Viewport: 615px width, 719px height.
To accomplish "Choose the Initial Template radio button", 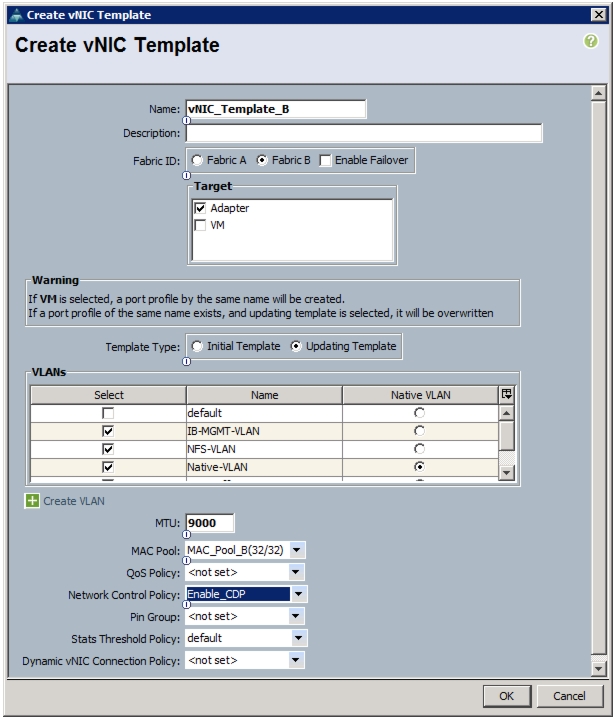I will [x=197, y=346].
